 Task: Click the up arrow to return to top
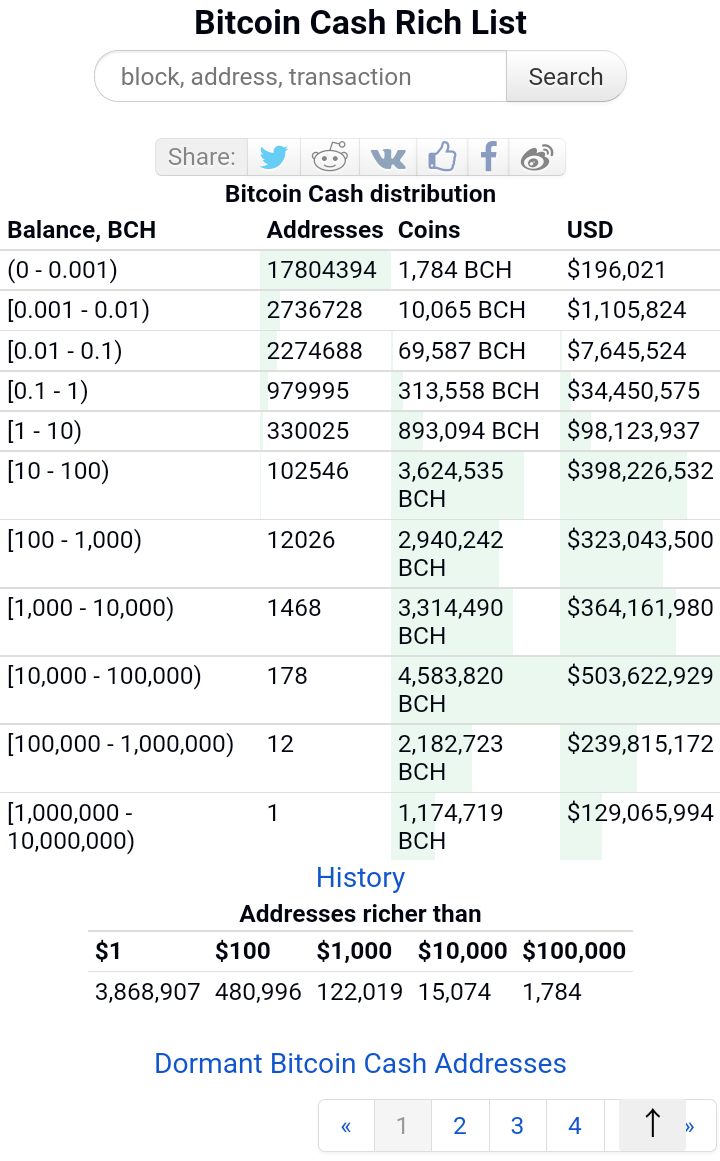click(652, 1123)
